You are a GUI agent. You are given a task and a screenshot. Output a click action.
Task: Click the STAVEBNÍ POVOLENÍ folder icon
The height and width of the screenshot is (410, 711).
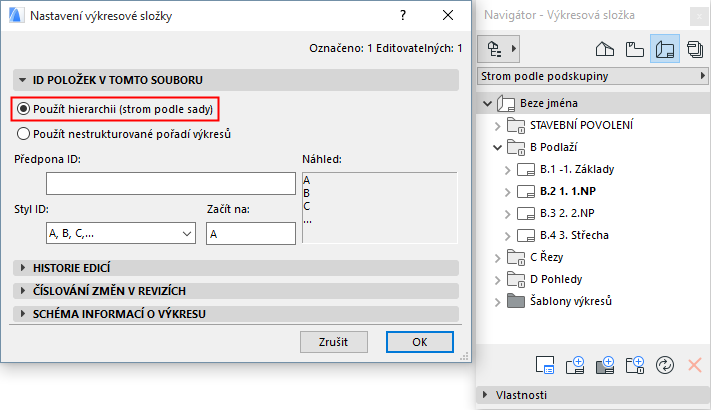coord(516,125)
